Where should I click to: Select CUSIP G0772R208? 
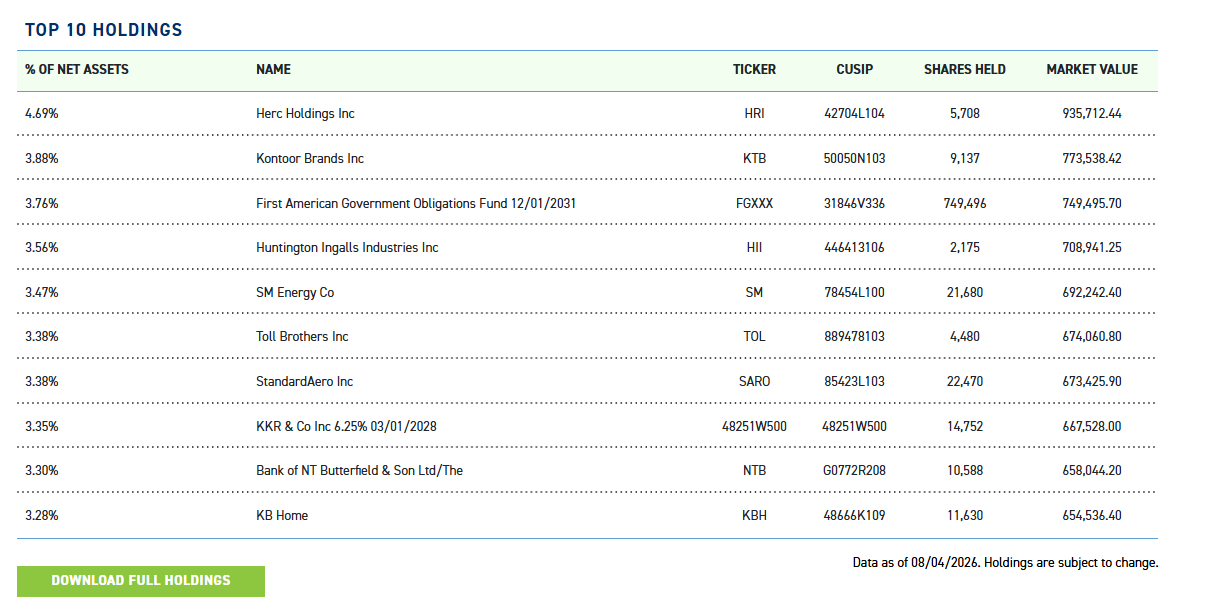pyautogui.click(x=854, y=471)
